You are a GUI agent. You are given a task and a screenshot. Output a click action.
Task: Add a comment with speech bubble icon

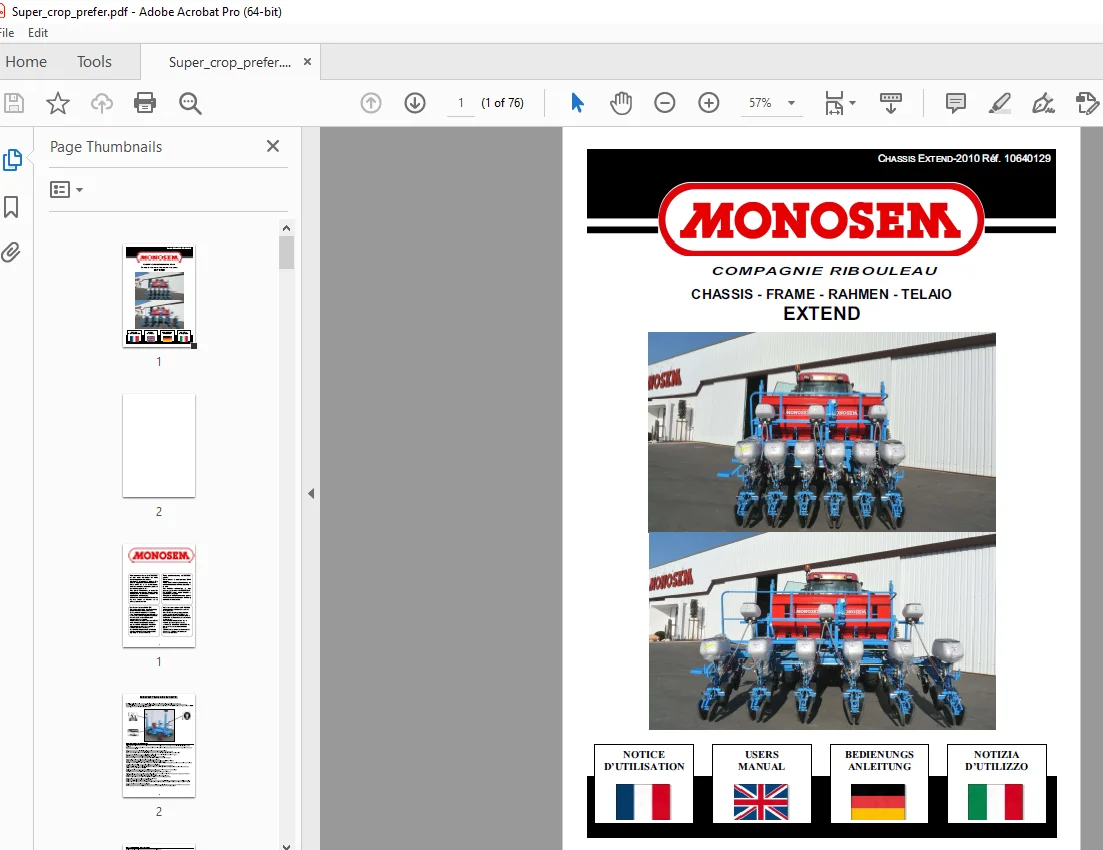coord(955,103)
